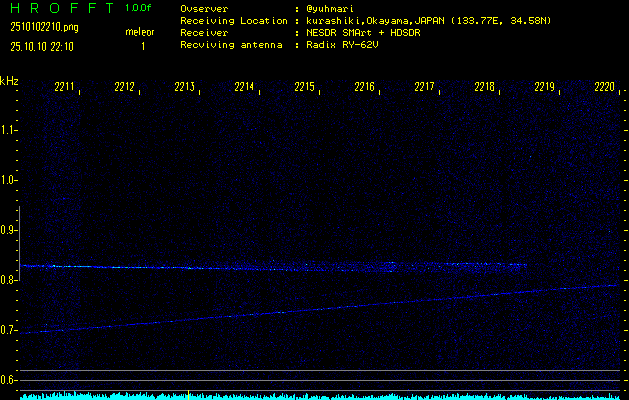Click the Radix RV-62V antenna text
629x400 pixels.
(x=345, y=46)
